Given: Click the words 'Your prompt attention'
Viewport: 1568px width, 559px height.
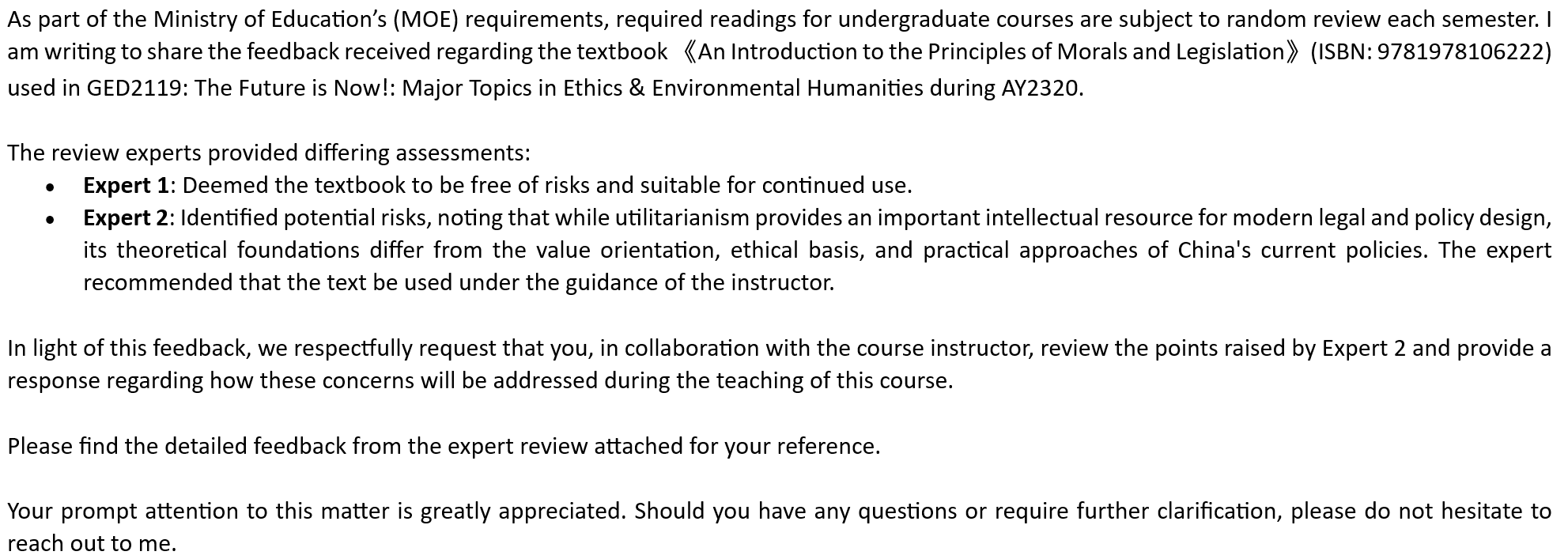Looking at the screenshot, I should [x=129, y=512].
